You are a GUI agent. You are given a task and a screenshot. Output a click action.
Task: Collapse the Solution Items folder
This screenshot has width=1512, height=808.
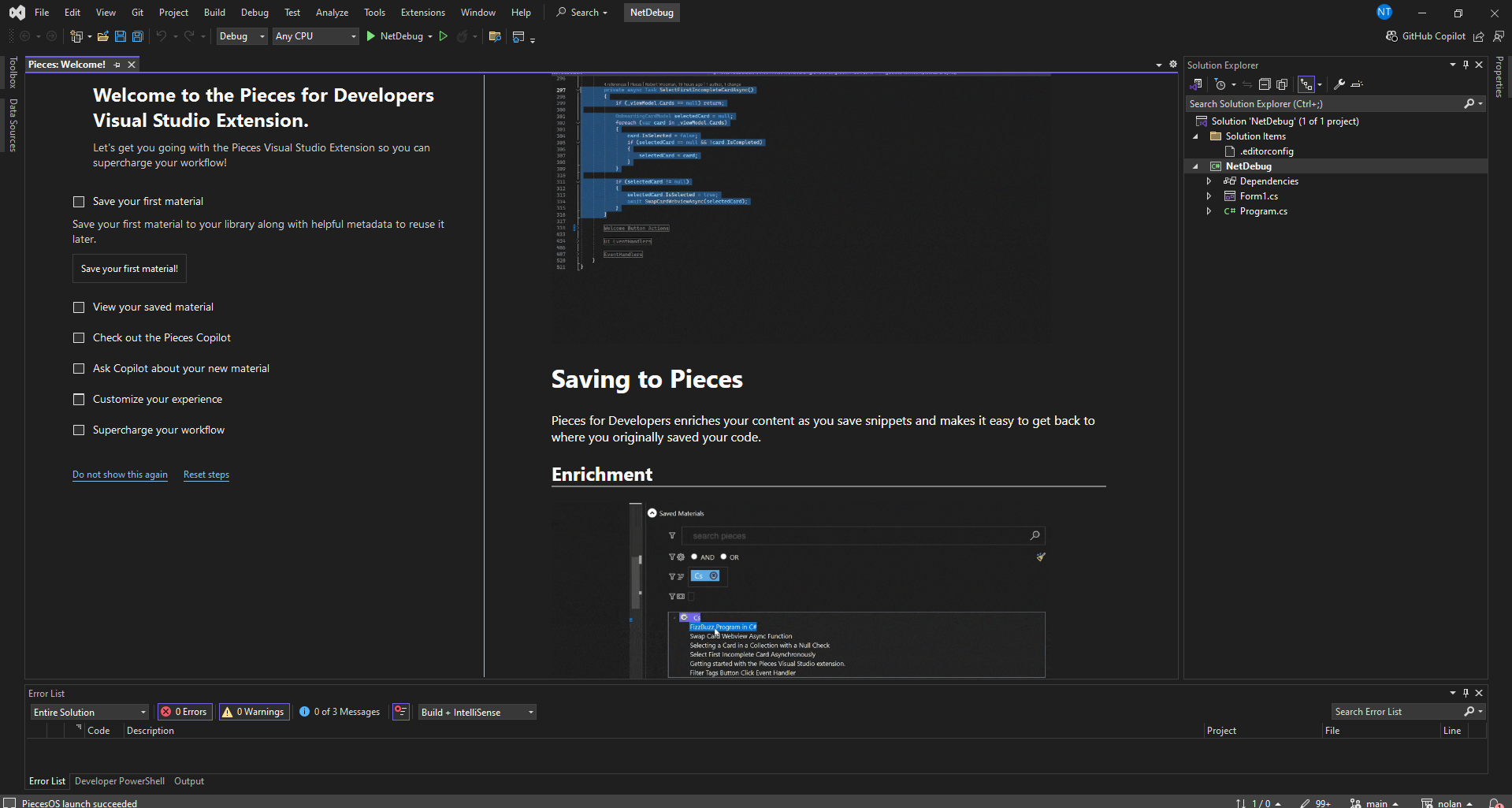click(x=1195, y=136)
